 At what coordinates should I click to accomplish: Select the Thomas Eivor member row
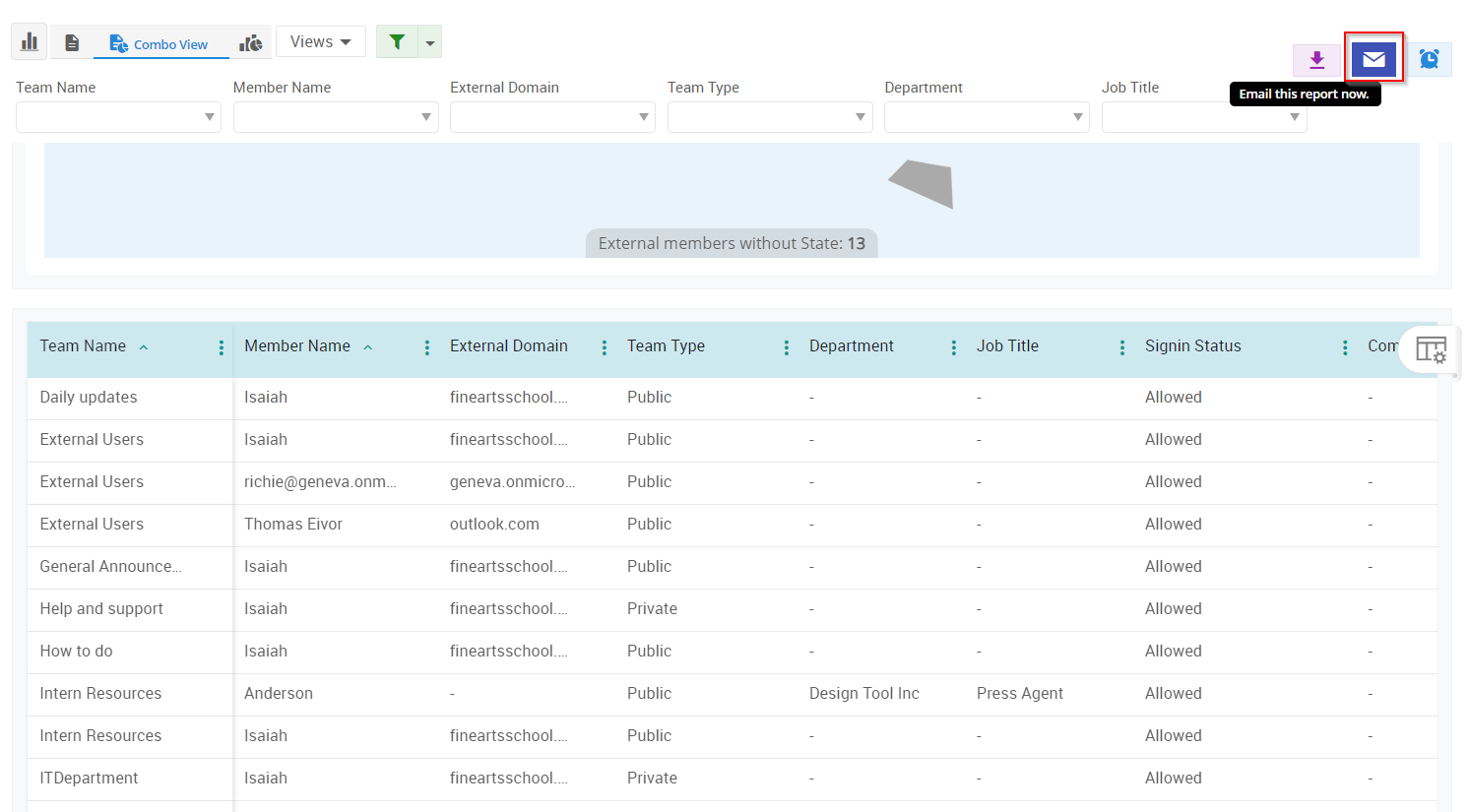tap(293, 525)
